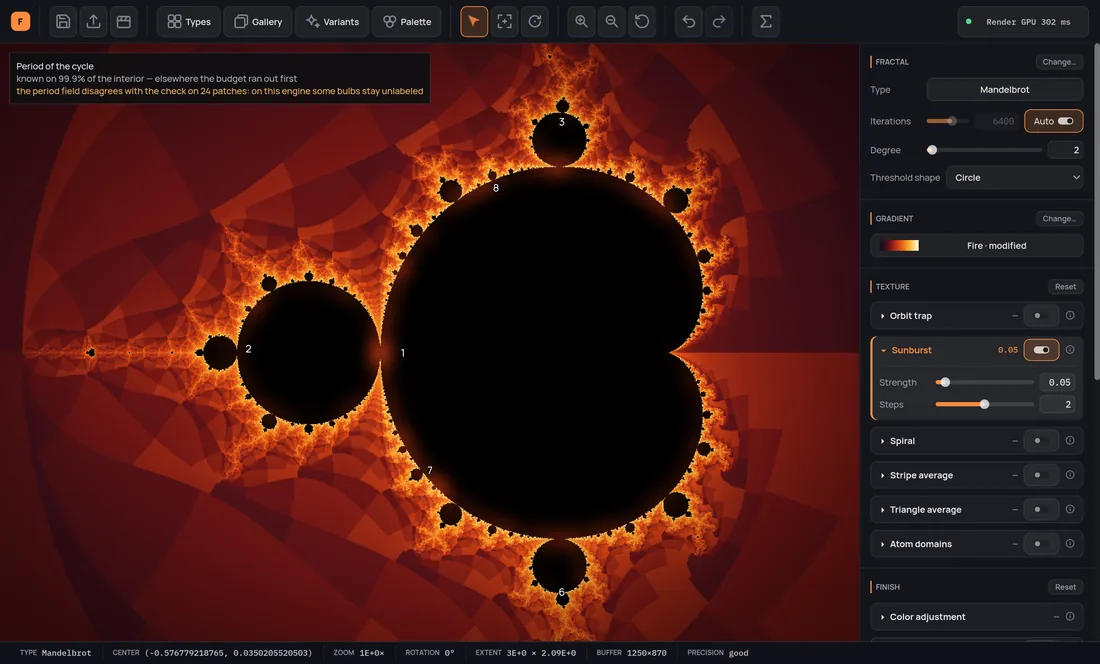The image size is (1100, 664).
Task: Click the redo arrow icon
Action: (x=719, y=22)
